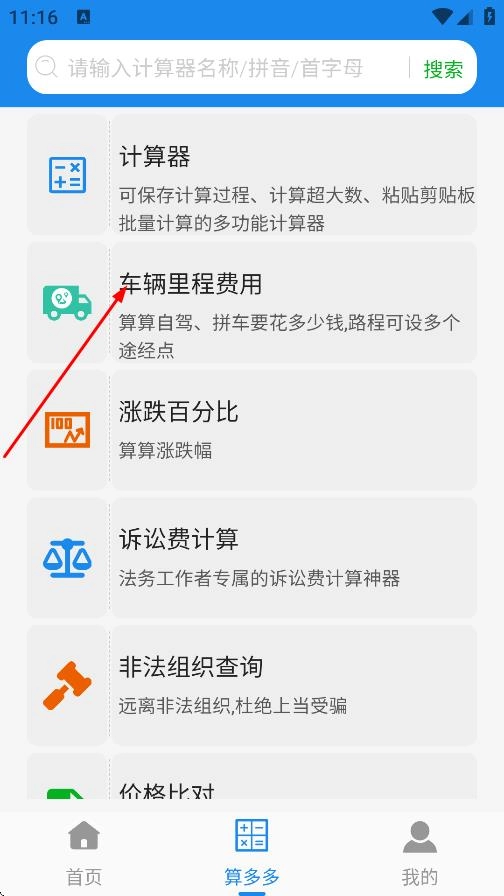Tap the blue balance scales icon
The image size is (504, 896).
tap(67, 558)
